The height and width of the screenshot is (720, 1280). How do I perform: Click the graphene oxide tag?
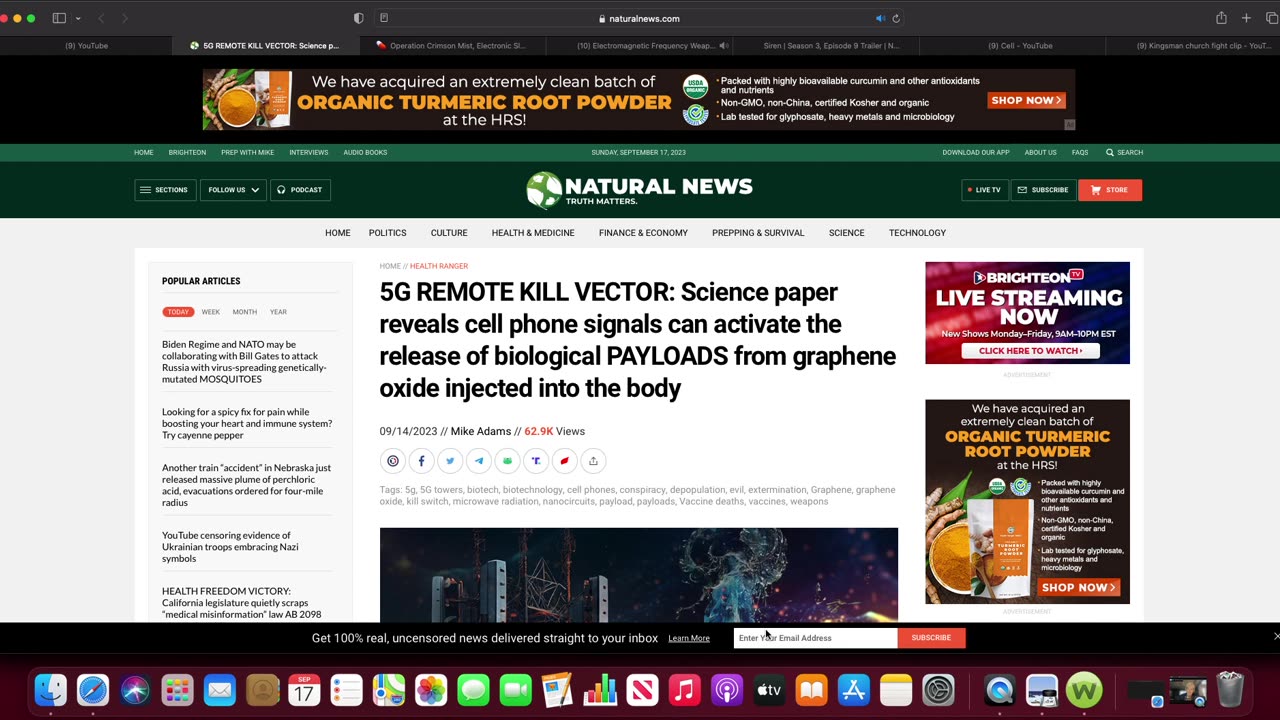[x=637, y=495]
